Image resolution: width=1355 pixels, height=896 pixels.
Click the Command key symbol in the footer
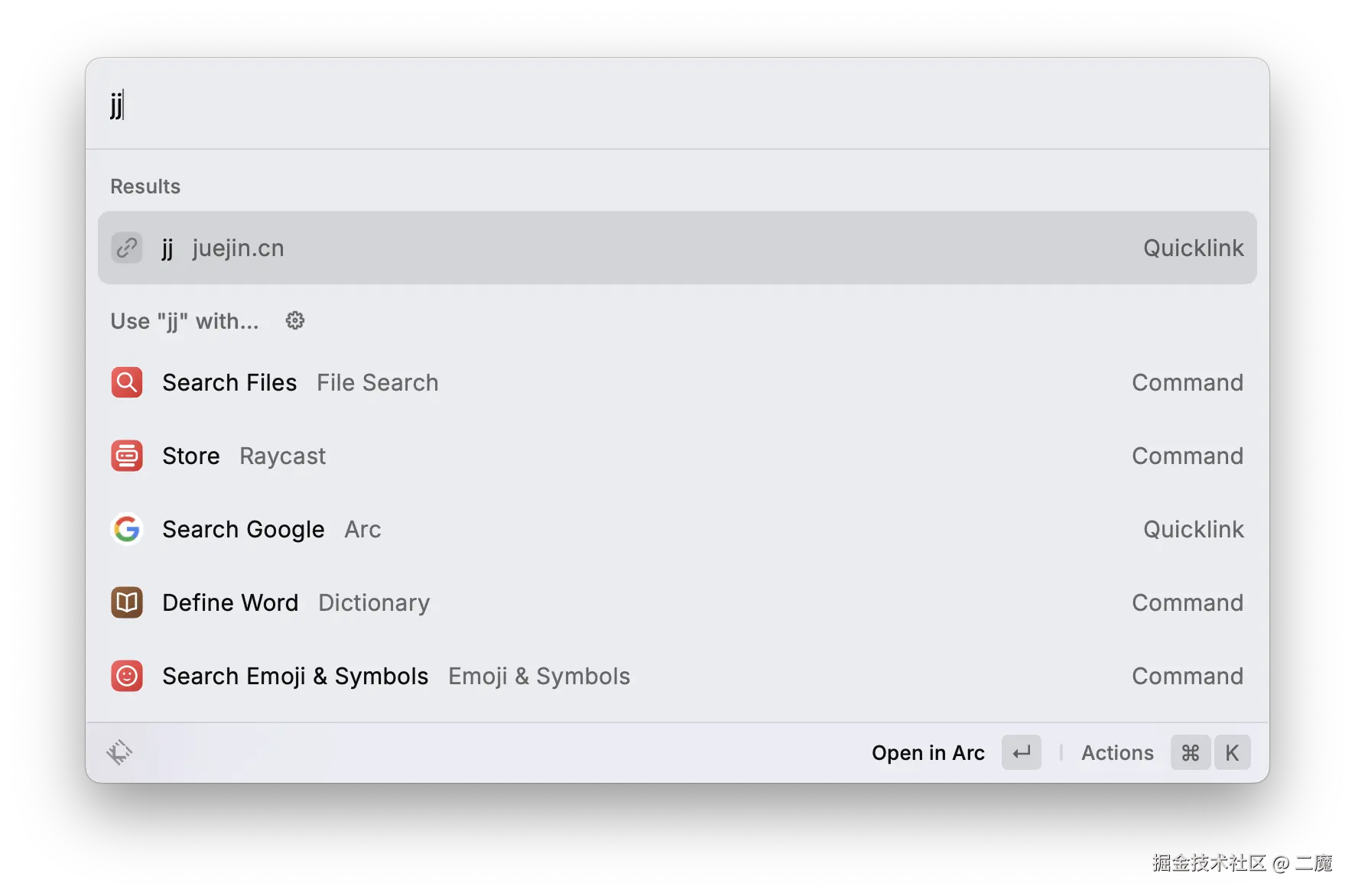point(1190,752)
